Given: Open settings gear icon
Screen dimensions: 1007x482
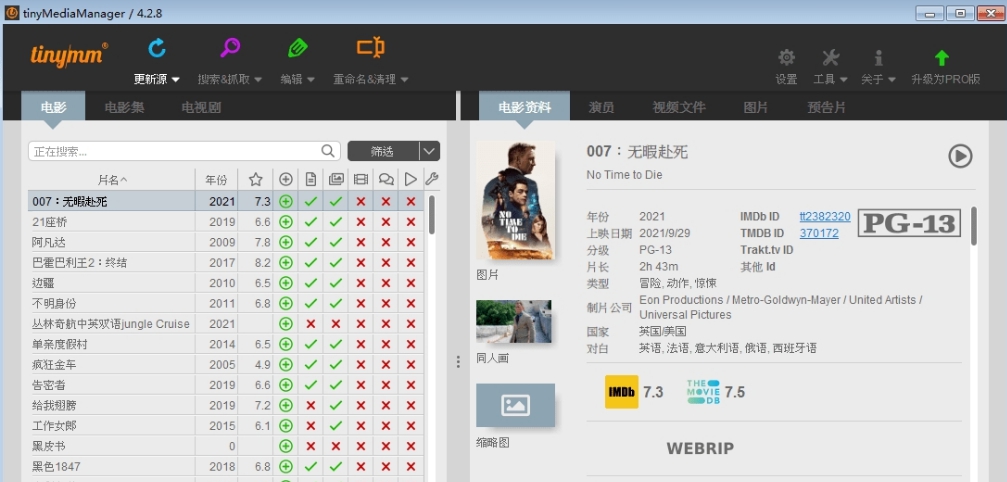Looking at the screenshot, I should point(786,58).
